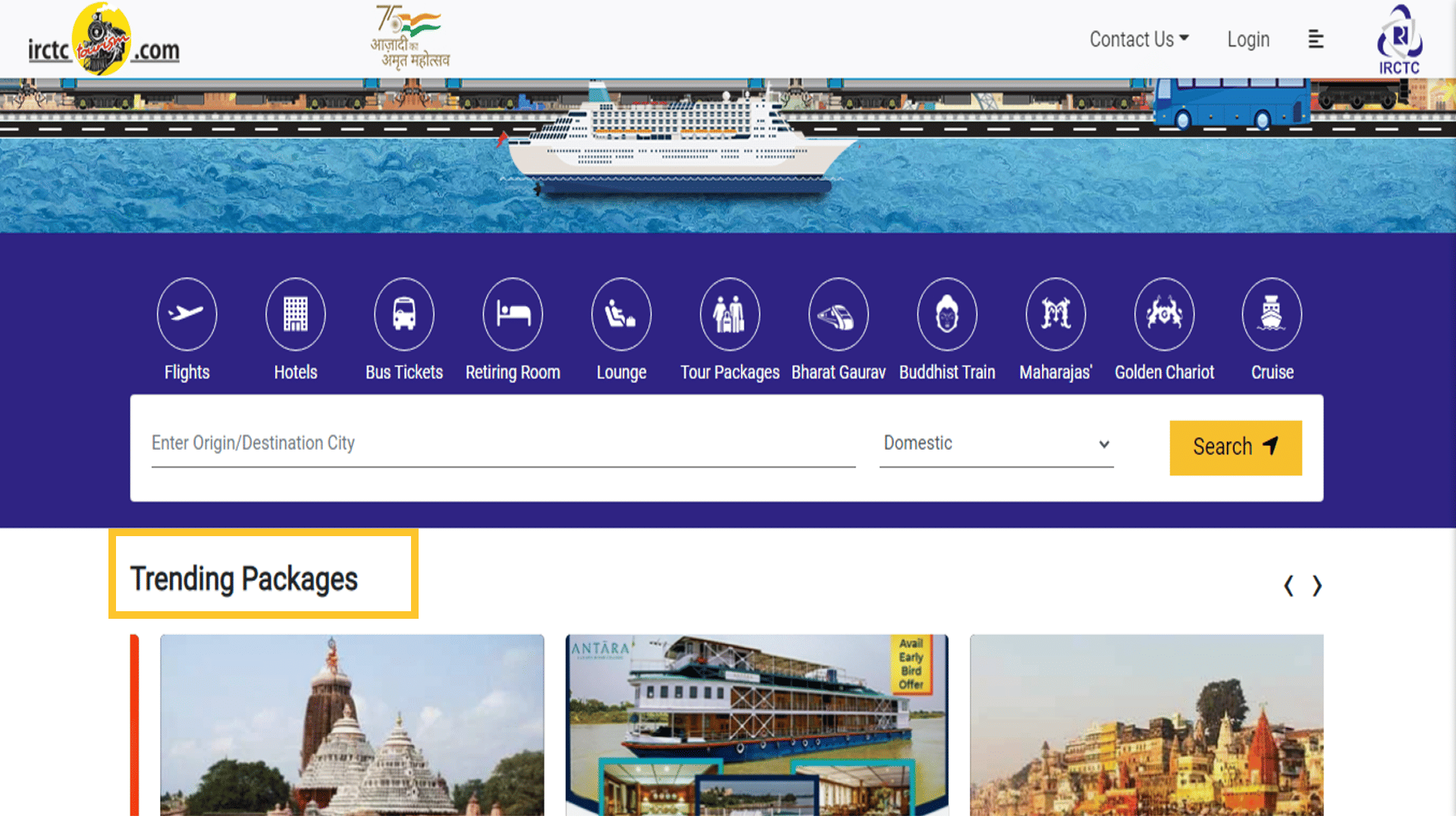
Task: Click the Tour Packages icon
Action: click(x=730, y=313)
